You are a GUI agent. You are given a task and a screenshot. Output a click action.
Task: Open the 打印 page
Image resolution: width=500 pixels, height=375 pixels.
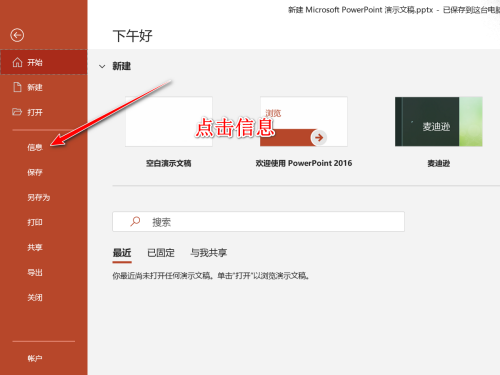[x=35, y=222]
